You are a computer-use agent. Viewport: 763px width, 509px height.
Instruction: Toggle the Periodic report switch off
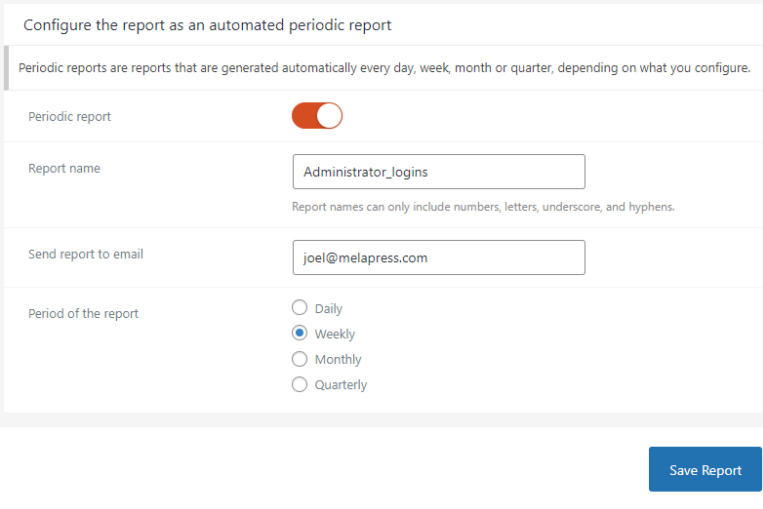point(317,116)
